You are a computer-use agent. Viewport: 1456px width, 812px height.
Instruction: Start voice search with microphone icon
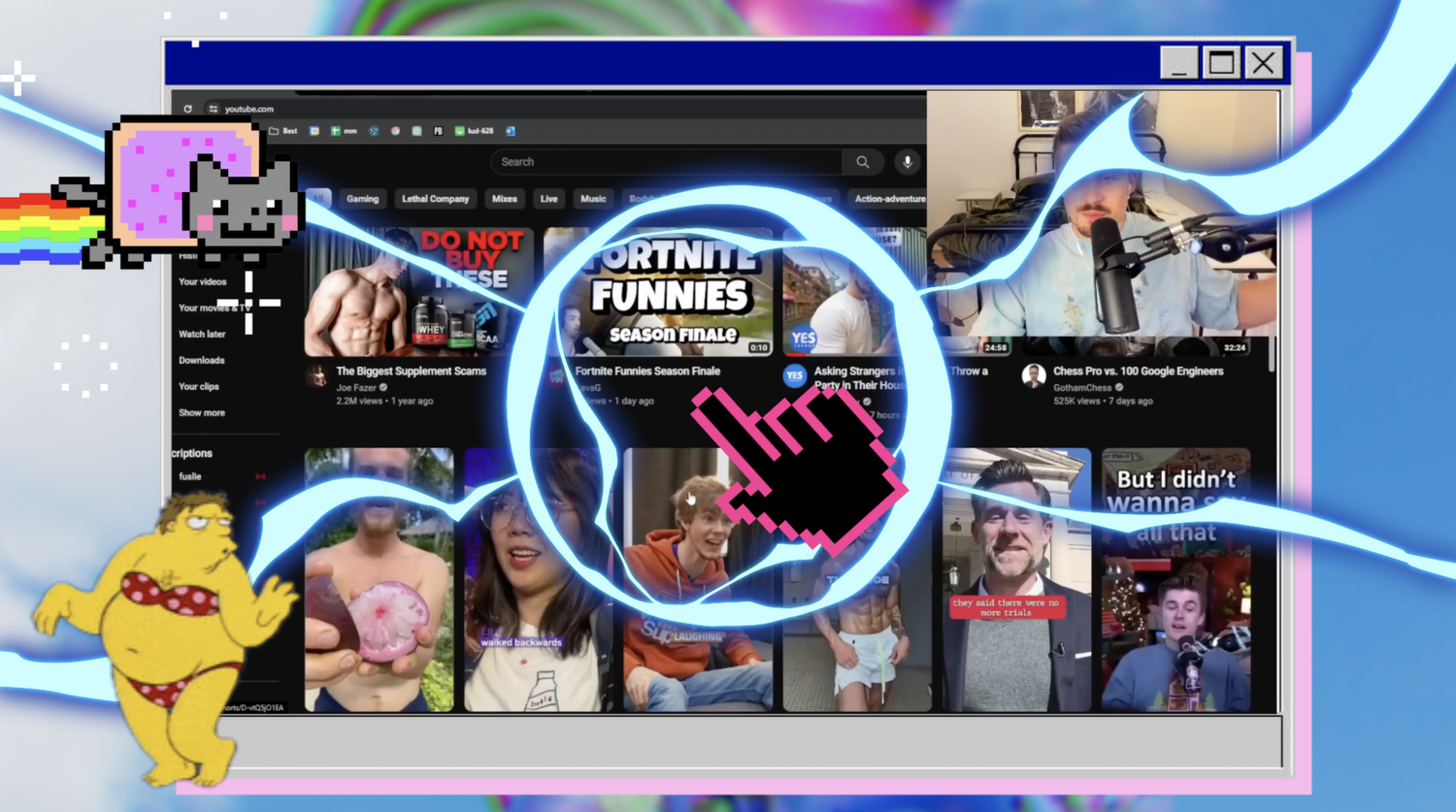[x=908, y=162]
